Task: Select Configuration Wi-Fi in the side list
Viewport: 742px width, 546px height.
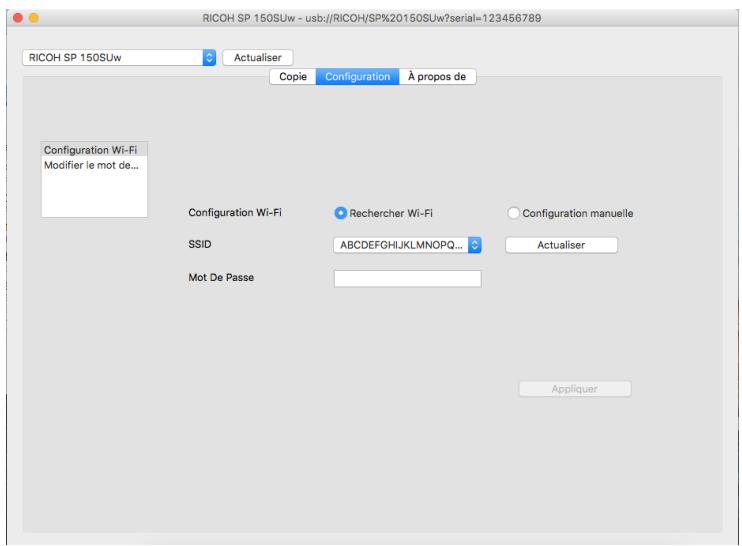Action: (x=94, y=150)
